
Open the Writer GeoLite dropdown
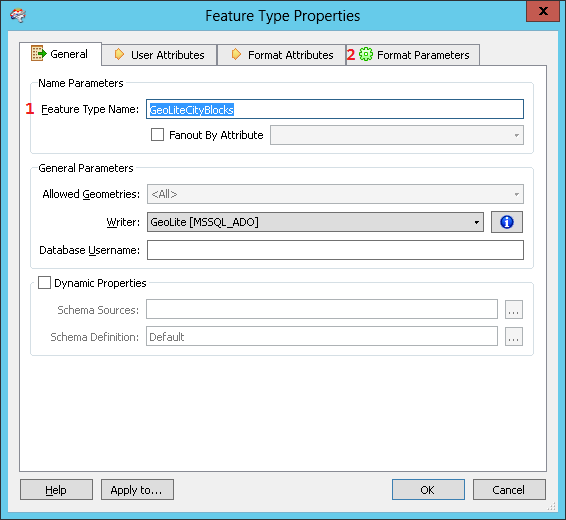coord(315,222)
